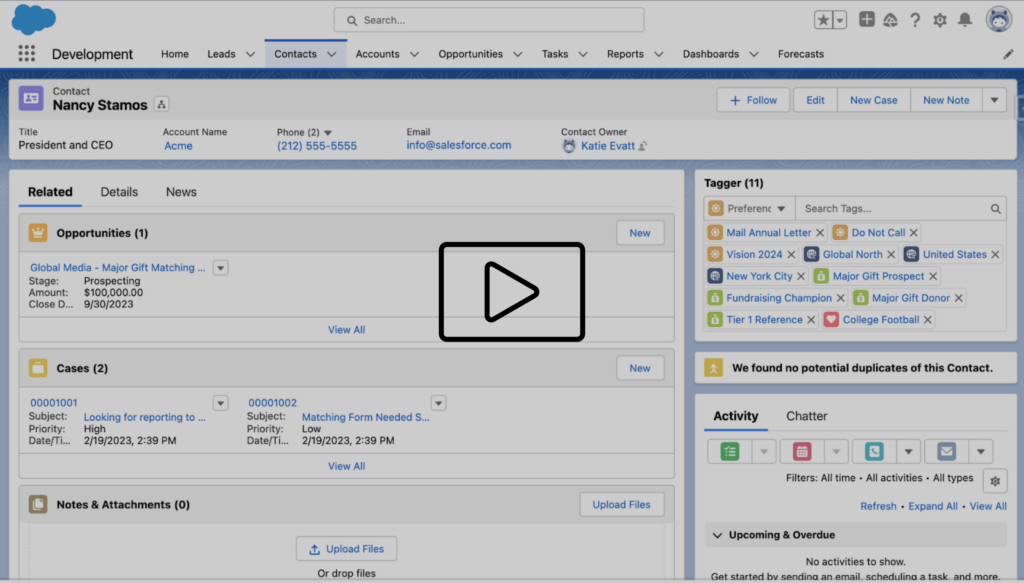Remove the Do Not Call tag
This screenshot has height=583, width=1024.
[x=914, y=232]
